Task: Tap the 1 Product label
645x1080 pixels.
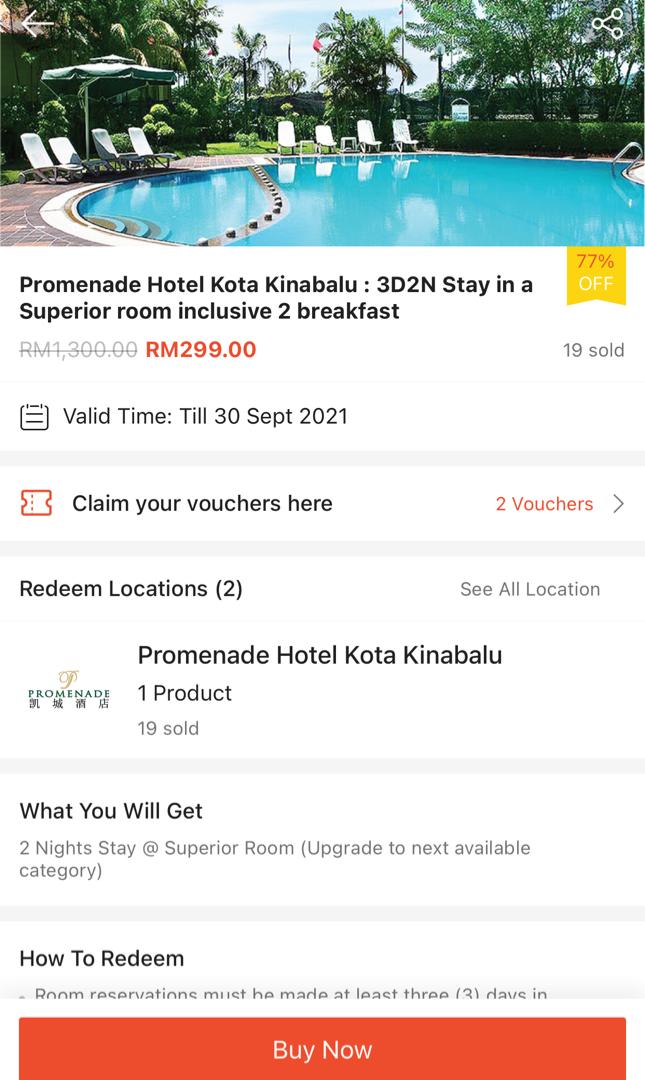Action: [184, 693]
